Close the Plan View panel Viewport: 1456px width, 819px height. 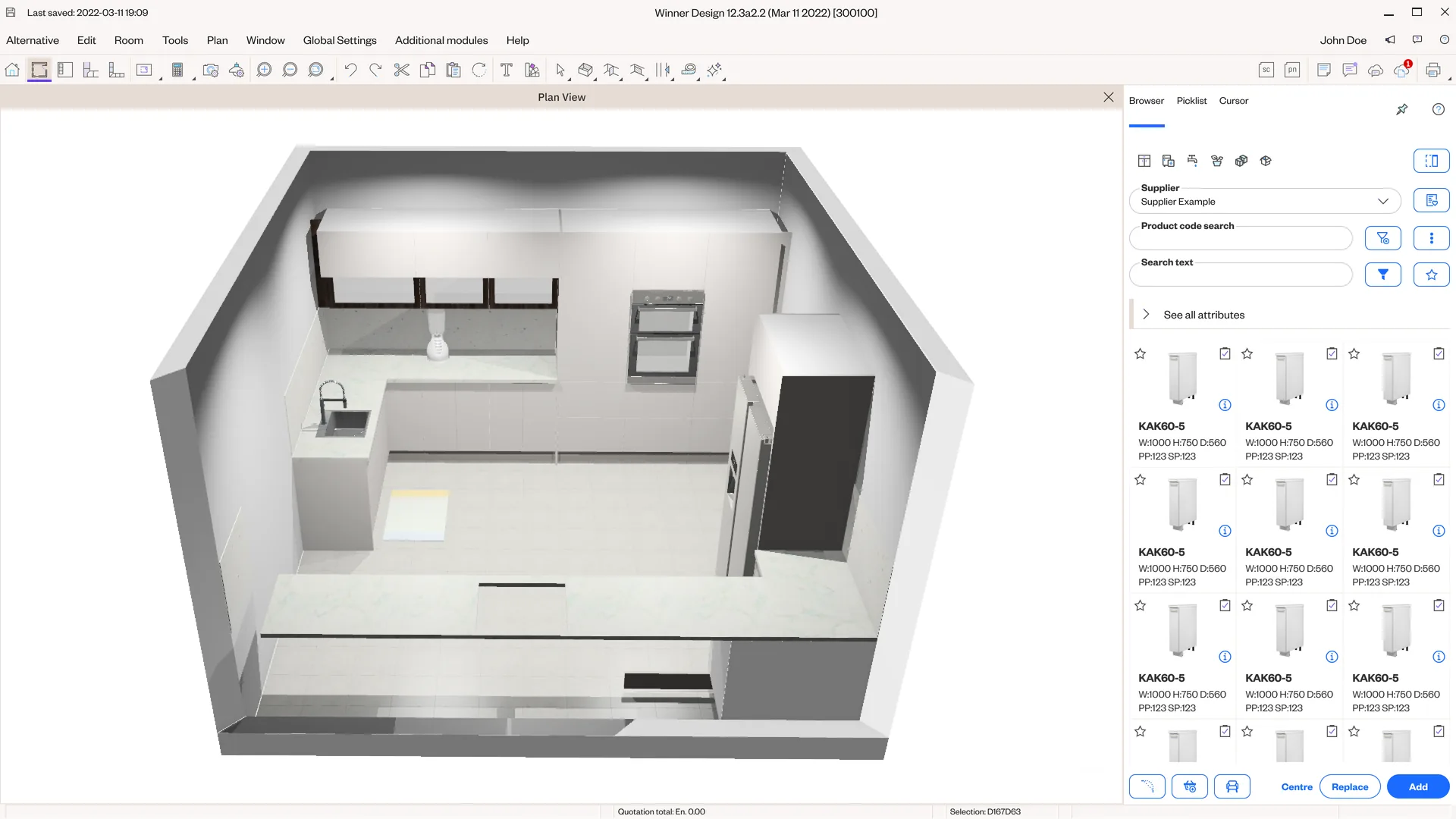1109,97
